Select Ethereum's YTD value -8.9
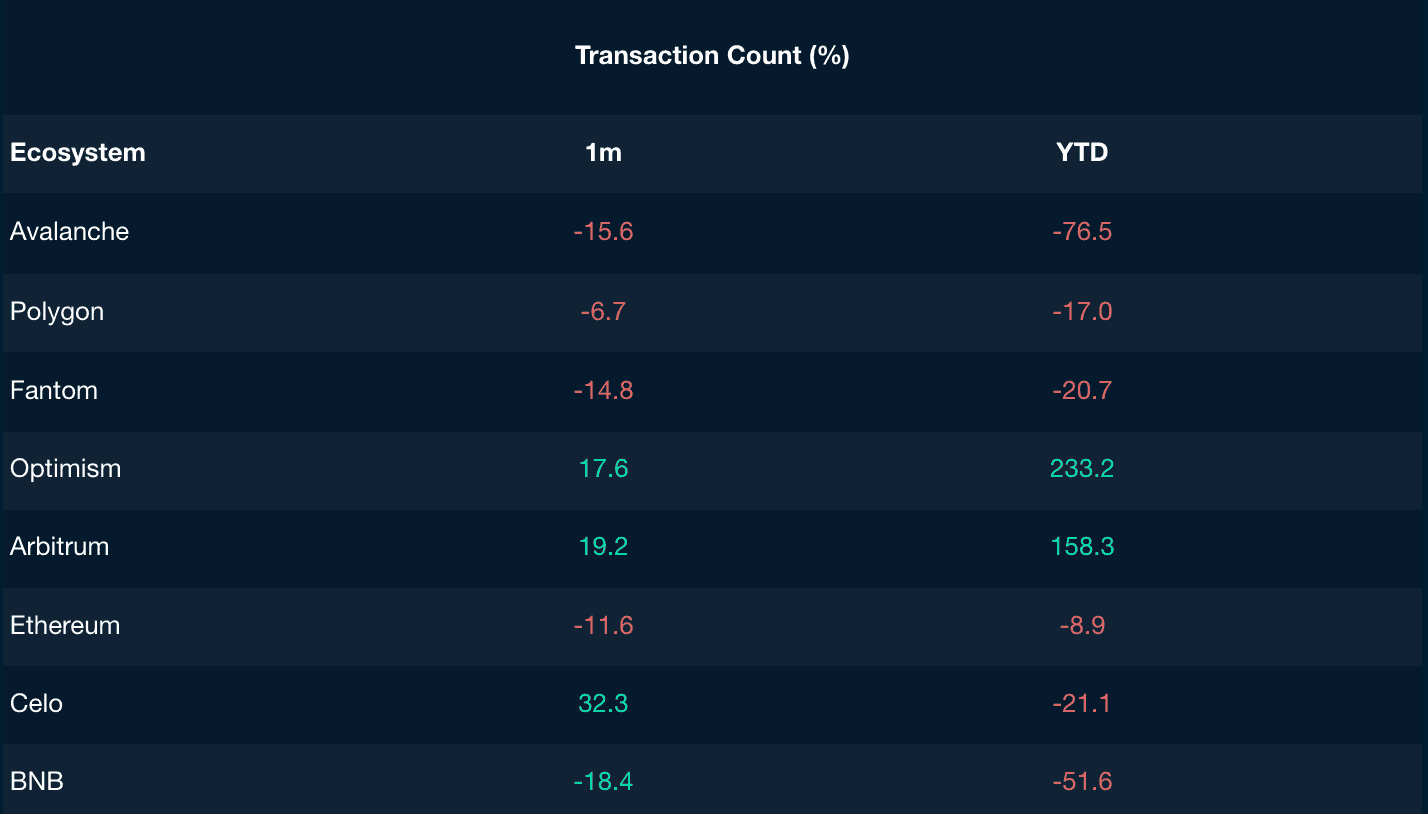1428x814 pixels. (1082, 625)
